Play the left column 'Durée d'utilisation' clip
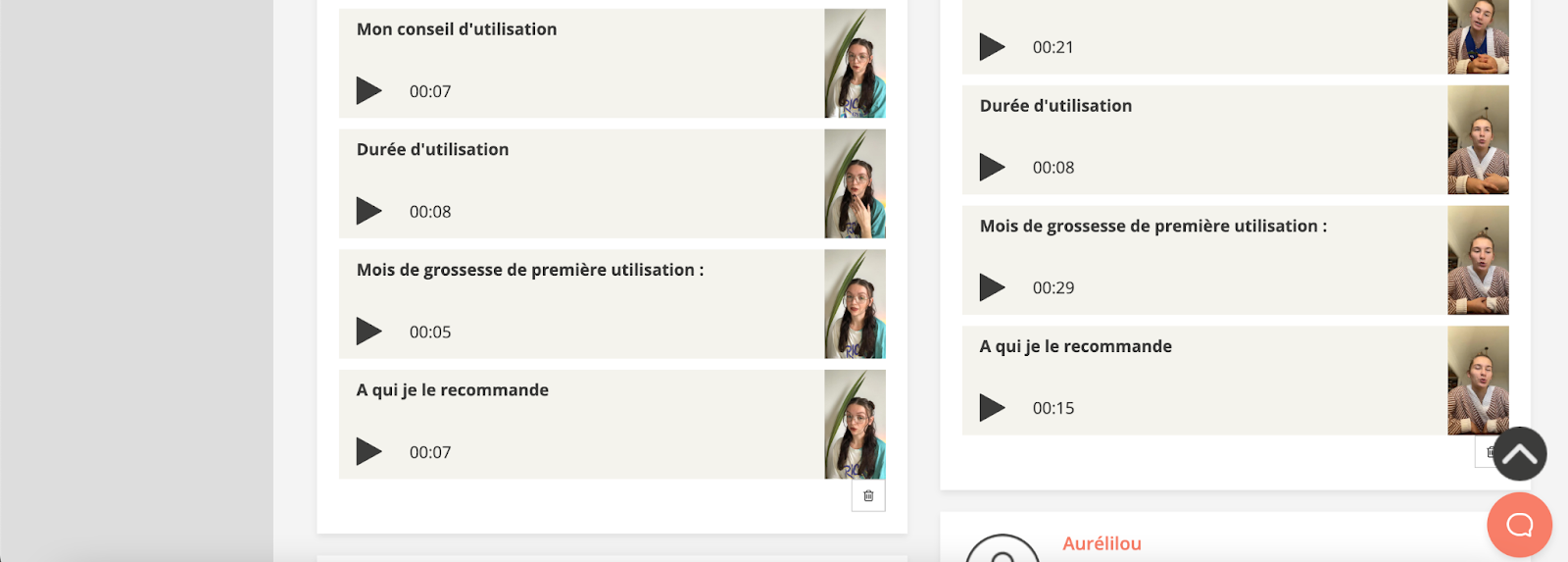1568x562 pixels. coord(368,211)
